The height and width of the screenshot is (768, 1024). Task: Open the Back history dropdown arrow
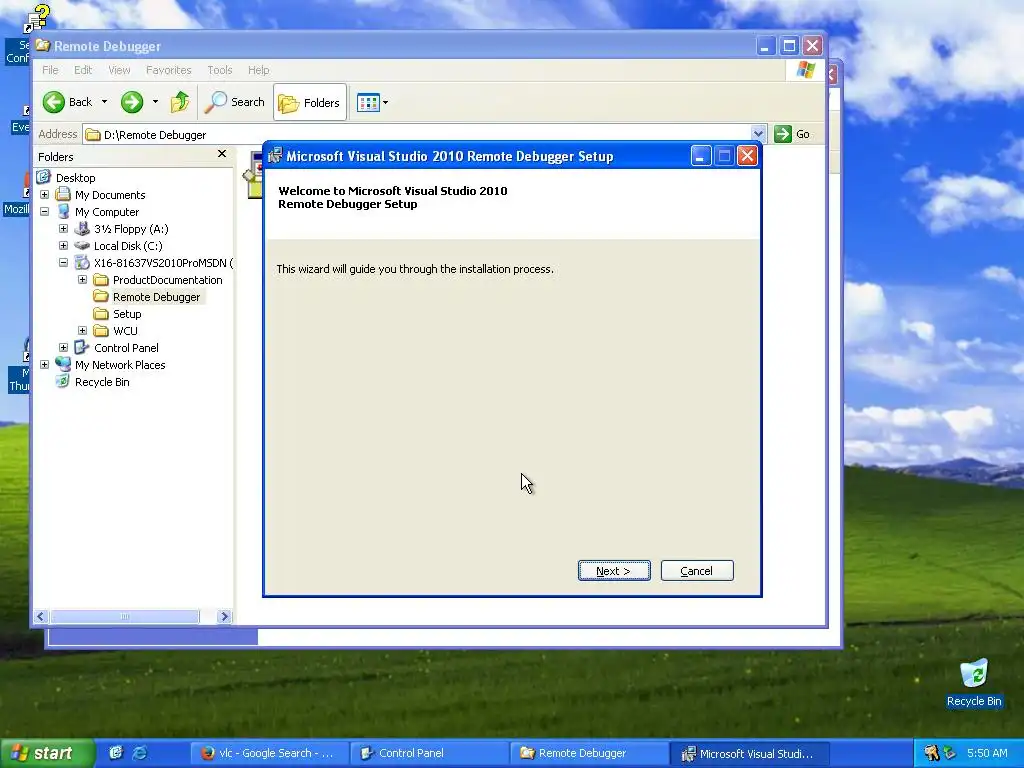tap(104, 102)
